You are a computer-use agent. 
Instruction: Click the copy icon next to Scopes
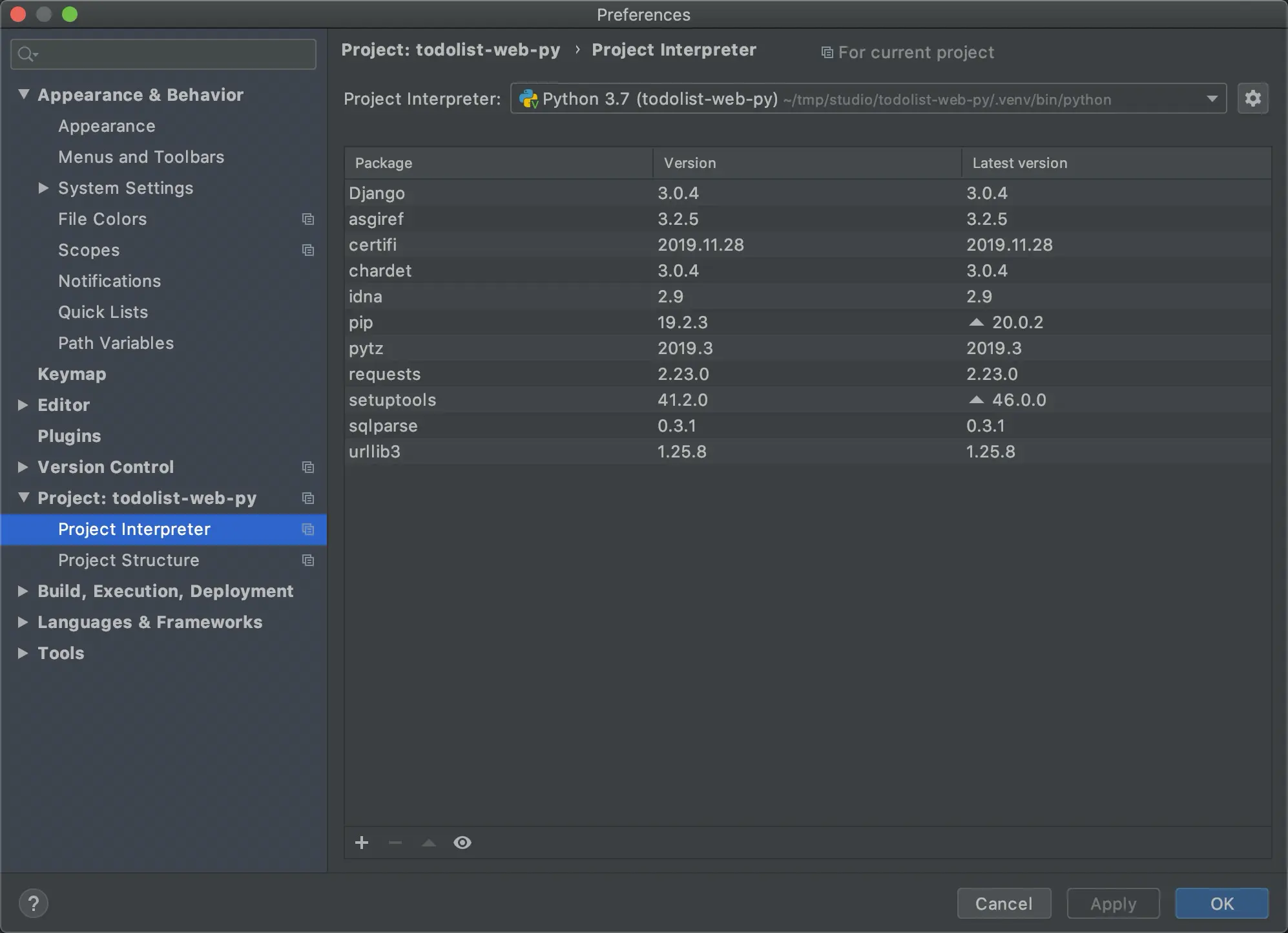309,250
